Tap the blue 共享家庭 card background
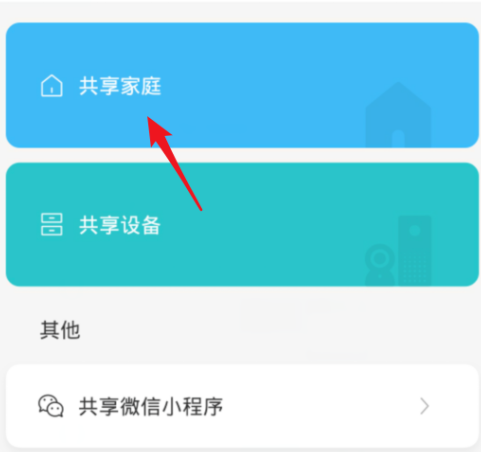 [x=242, y=85]
